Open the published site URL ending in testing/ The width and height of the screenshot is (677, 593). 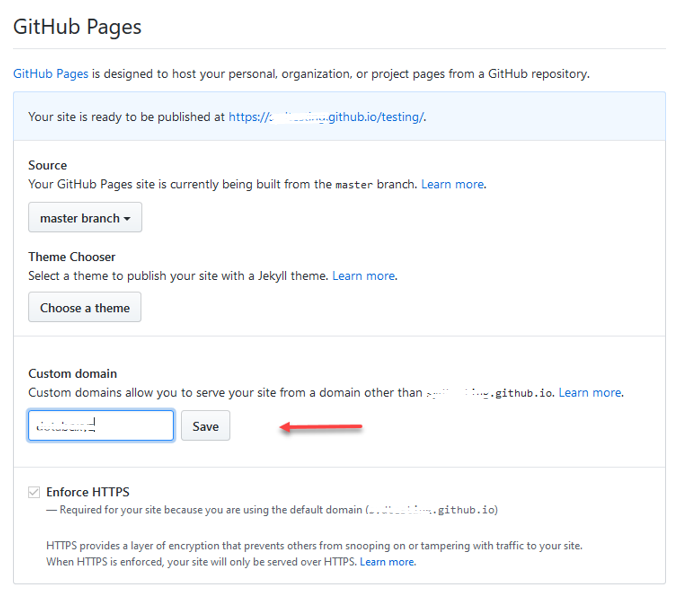pyautogui.click(x=326, y=117)
